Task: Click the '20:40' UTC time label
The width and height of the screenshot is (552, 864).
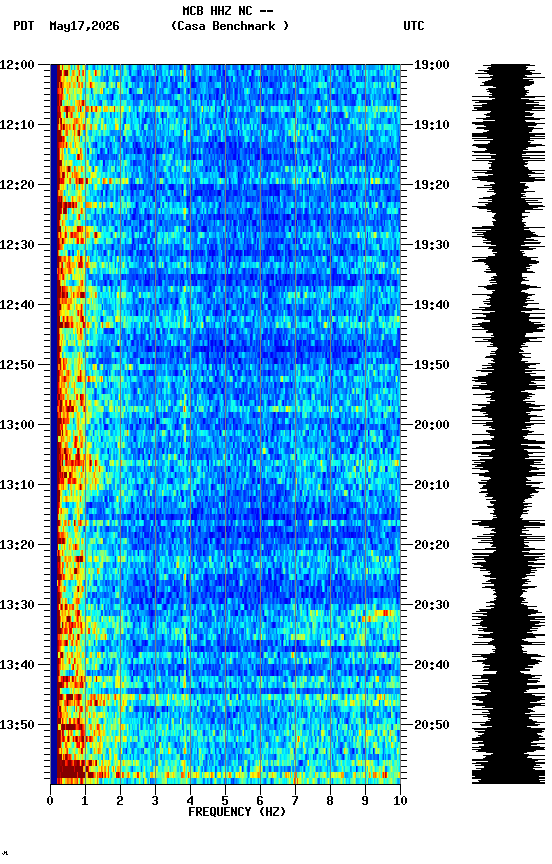Action: coord(432,666)
